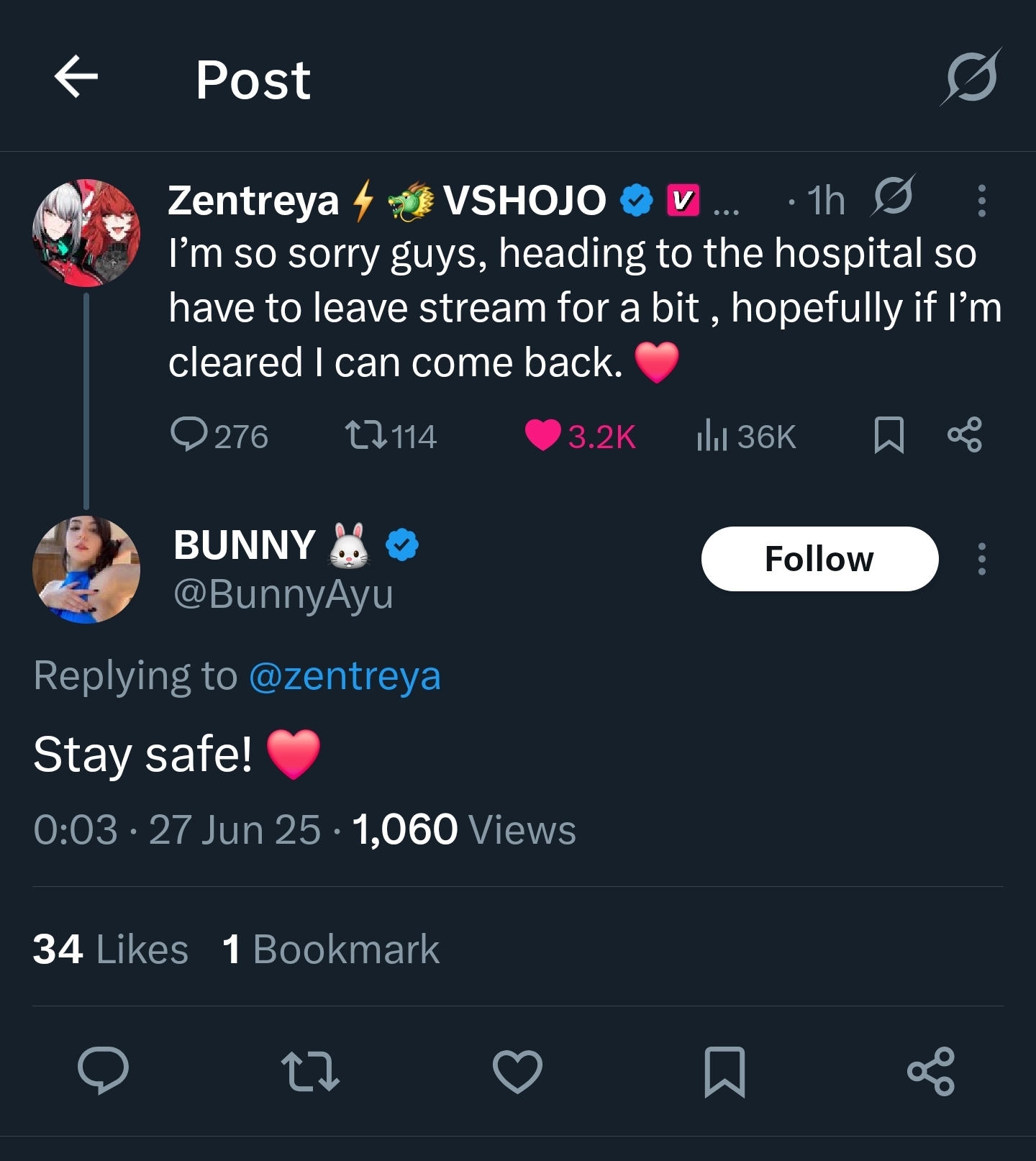Like BUNNY's Stay safe reply
This screenshot has width=1036, height=1161.
(x=517, y=1071)
